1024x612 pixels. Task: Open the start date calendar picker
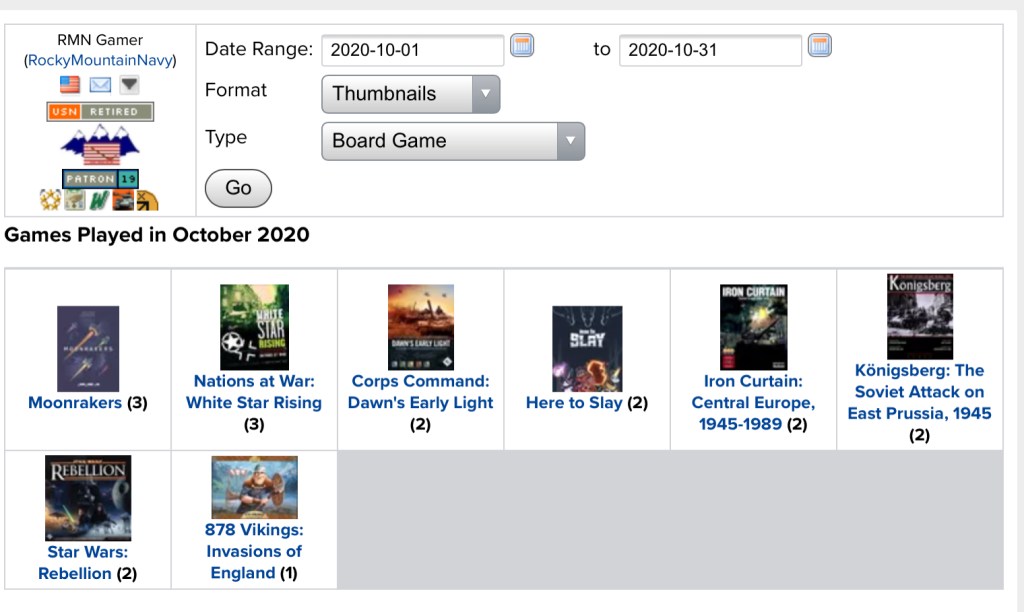click(x=522, y=45)
